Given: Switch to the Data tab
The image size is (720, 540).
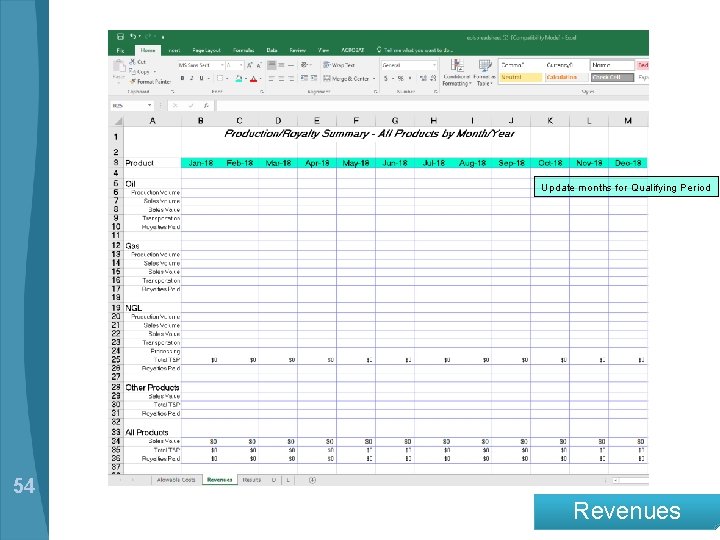Looking at the screenshot, I should (272, 50).
